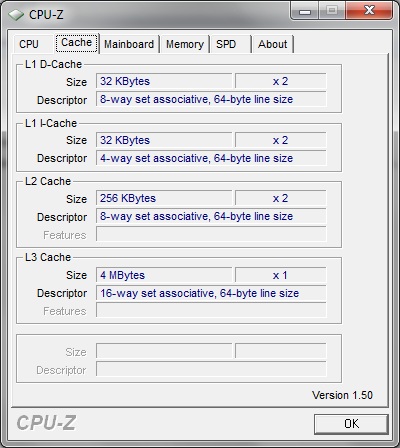Viewport: 400px width, 448px height.
Task: Click L2 Cache size 256 KBytes field
Action: click(x=164, y=198)
